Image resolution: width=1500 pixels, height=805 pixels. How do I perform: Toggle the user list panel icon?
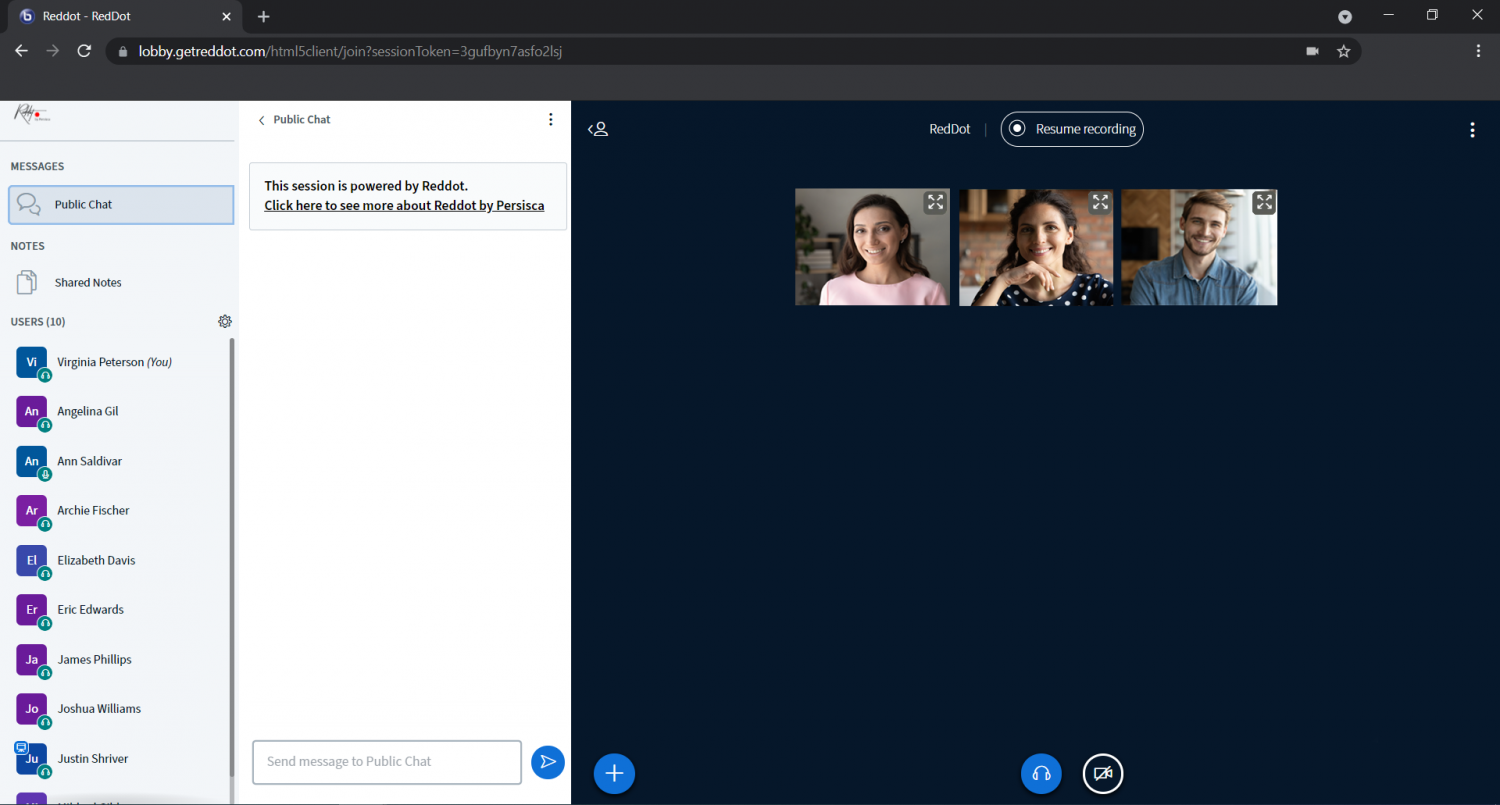(598, 129)
